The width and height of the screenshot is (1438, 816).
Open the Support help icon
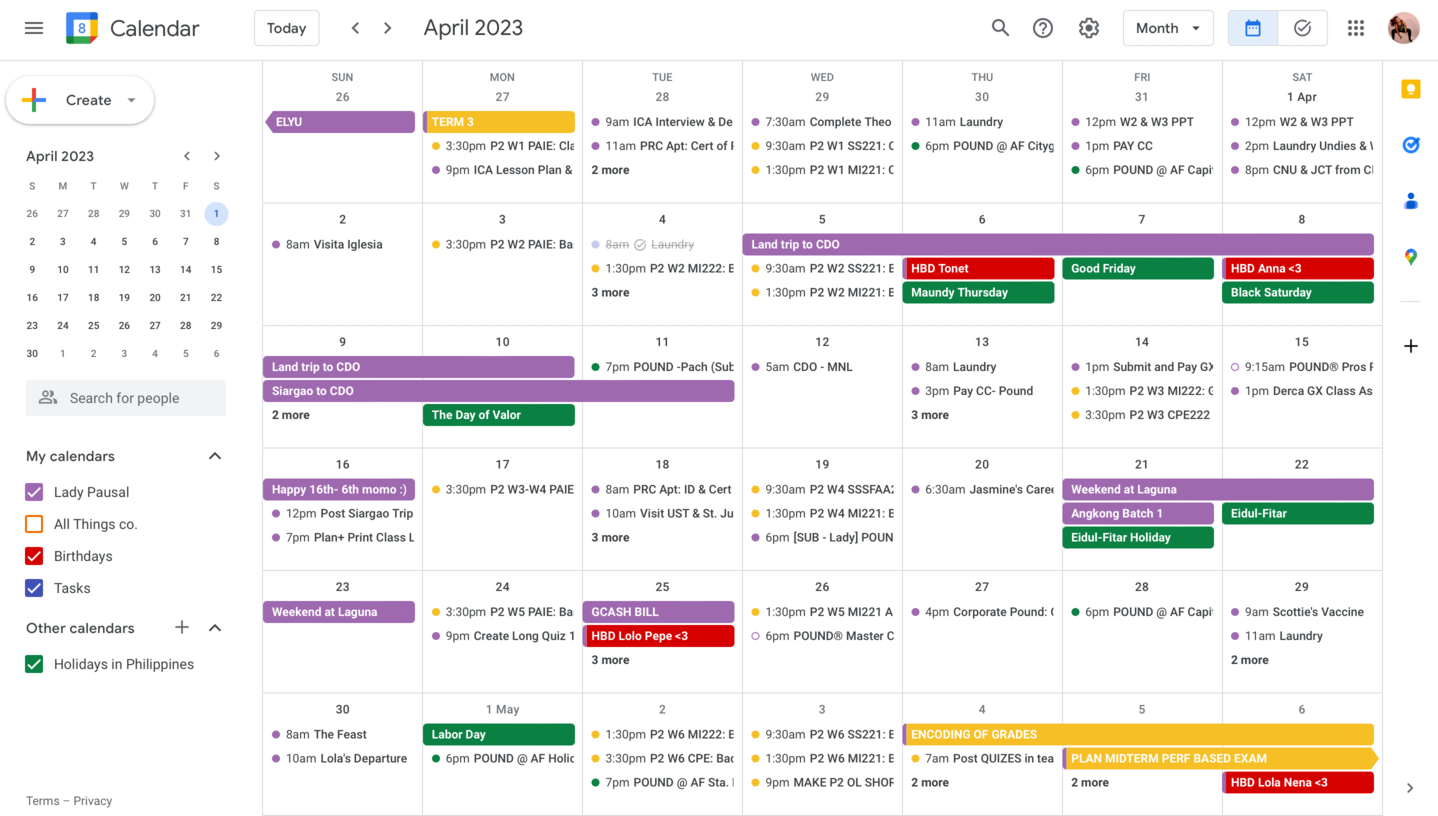[x=1043, y=28]
